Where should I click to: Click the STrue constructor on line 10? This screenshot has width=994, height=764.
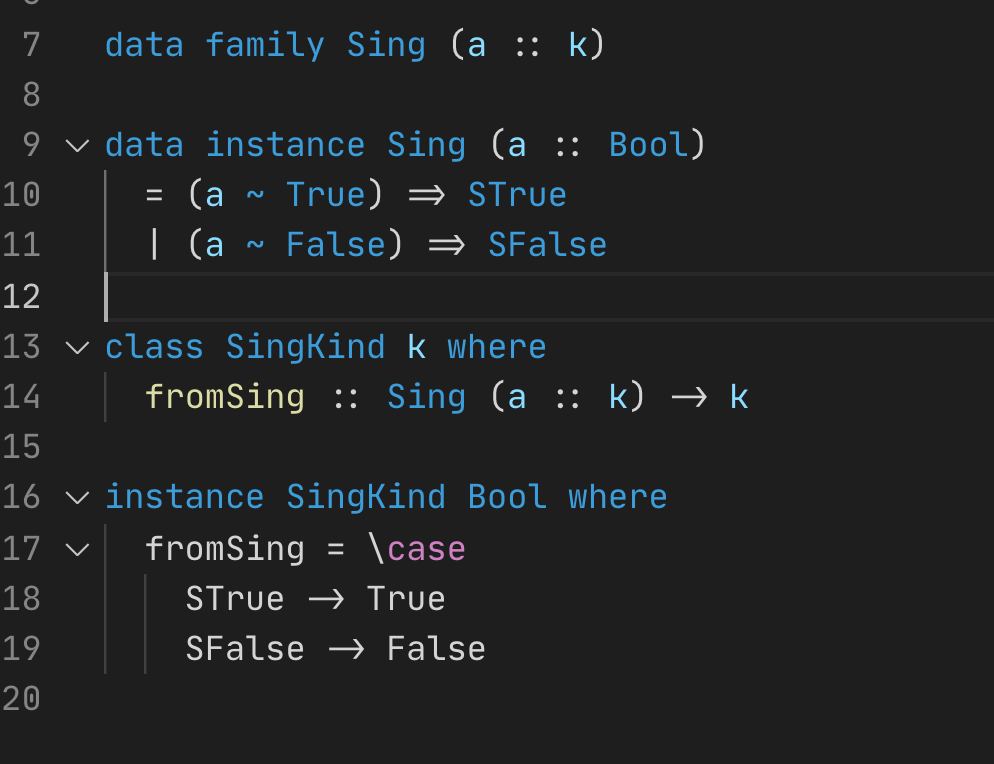click(x=517, y=195)
